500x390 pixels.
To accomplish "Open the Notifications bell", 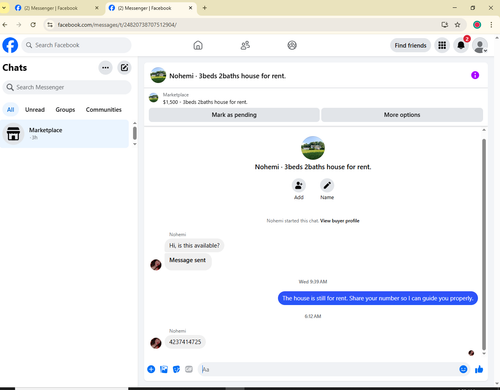I will pyautogui.click(x=461, y=45).
